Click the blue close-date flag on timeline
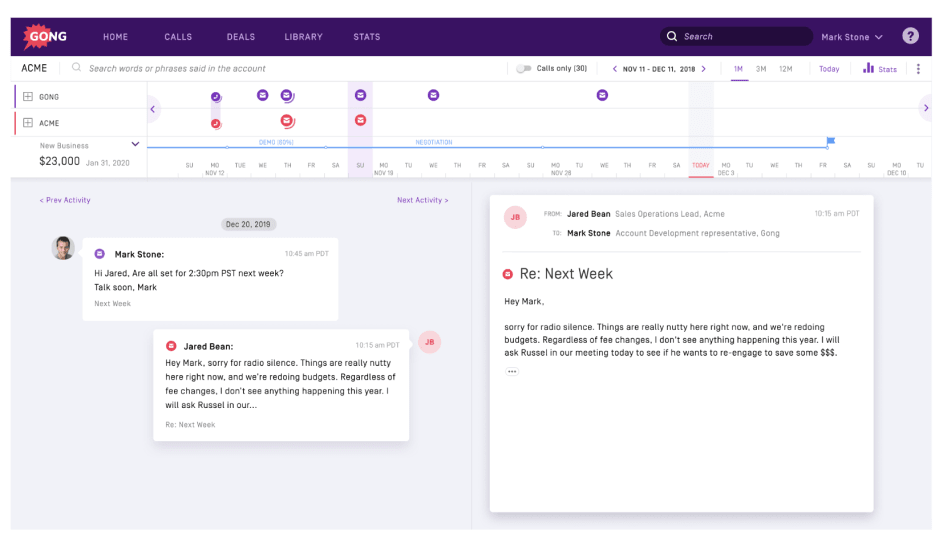This screenshot has width=939, height=540. point(830,141)
